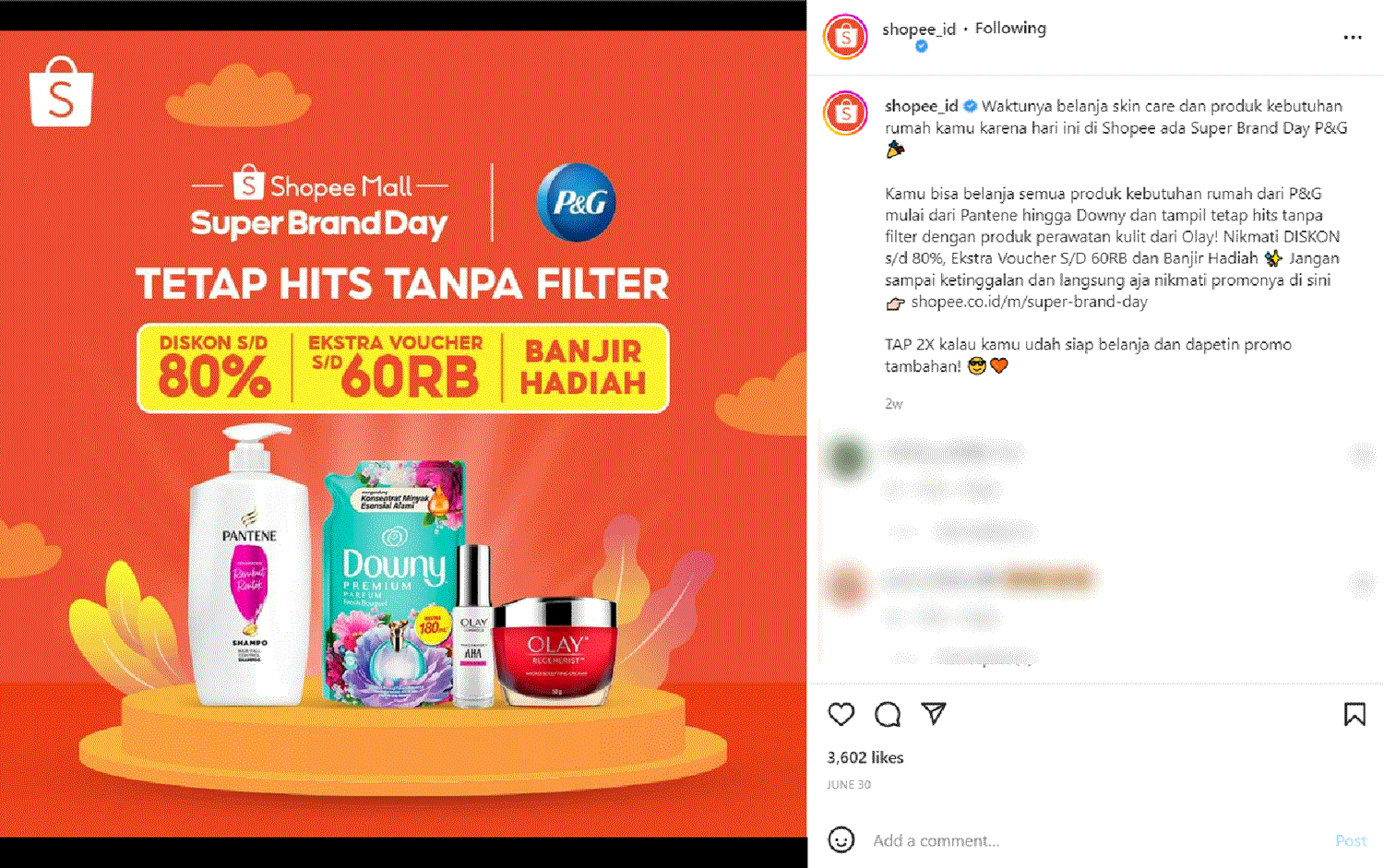
Task: Open the emoji picker smiley icon
Action: (841, 839)
